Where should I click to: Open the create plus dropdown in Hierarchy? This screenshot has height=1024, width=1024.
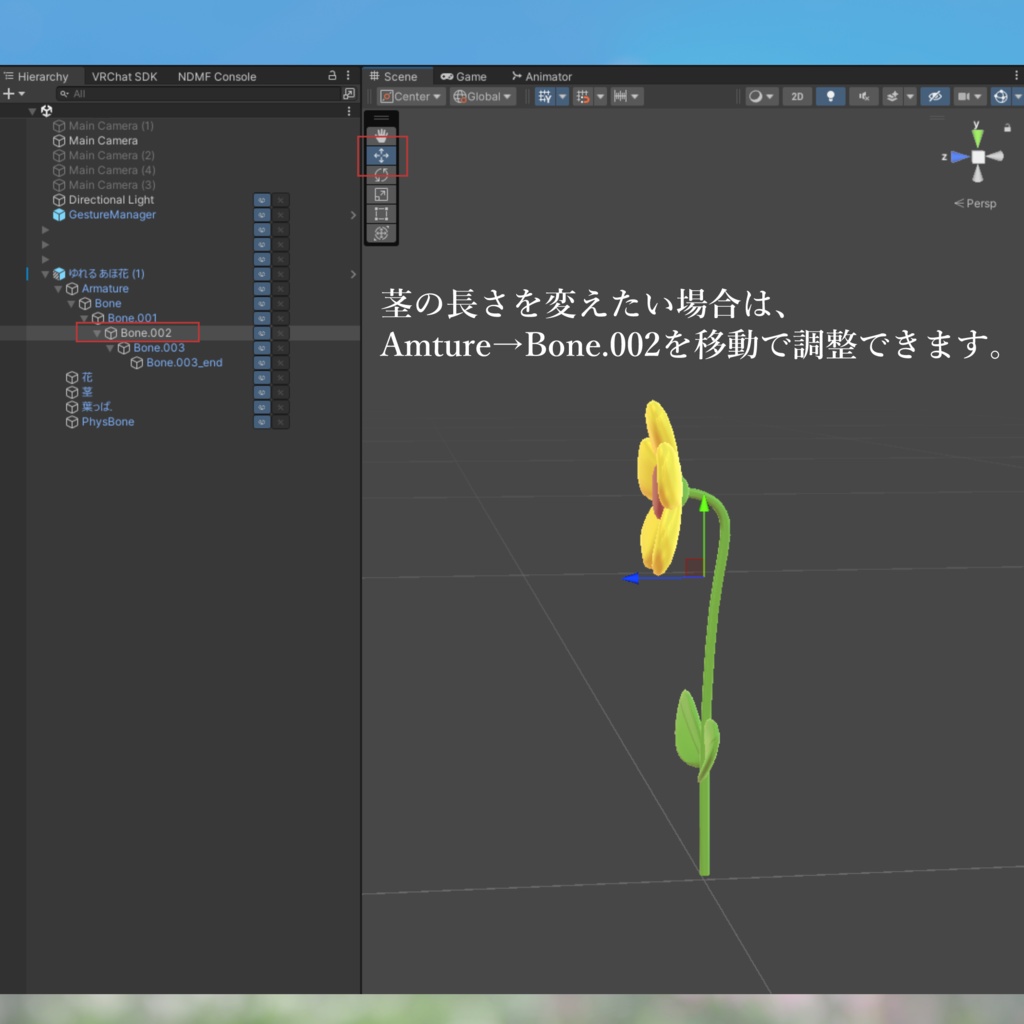(x=14, y=94)
